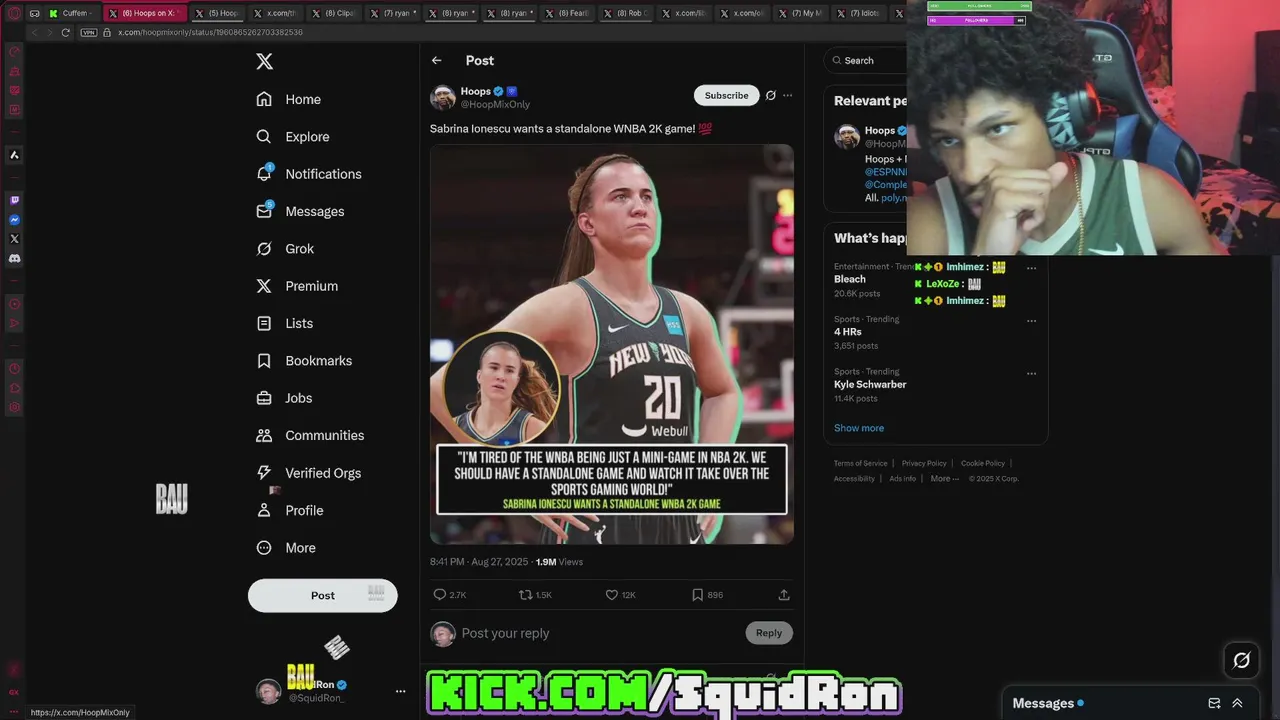Open Grok from the sidebar
This screenshot has height=720, width=1280.
[x=285, y=249]
